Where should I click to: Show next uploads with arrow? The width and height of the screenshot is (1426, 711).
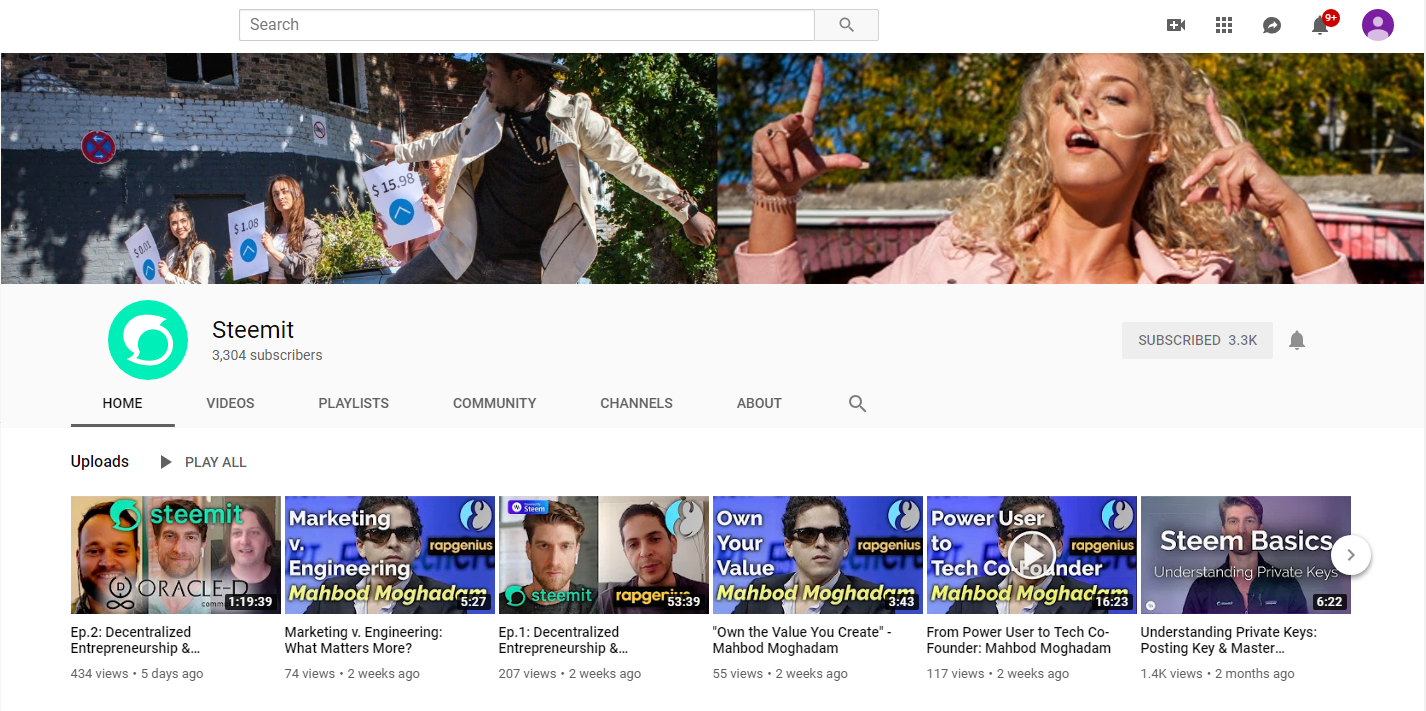pos(1351,555)
